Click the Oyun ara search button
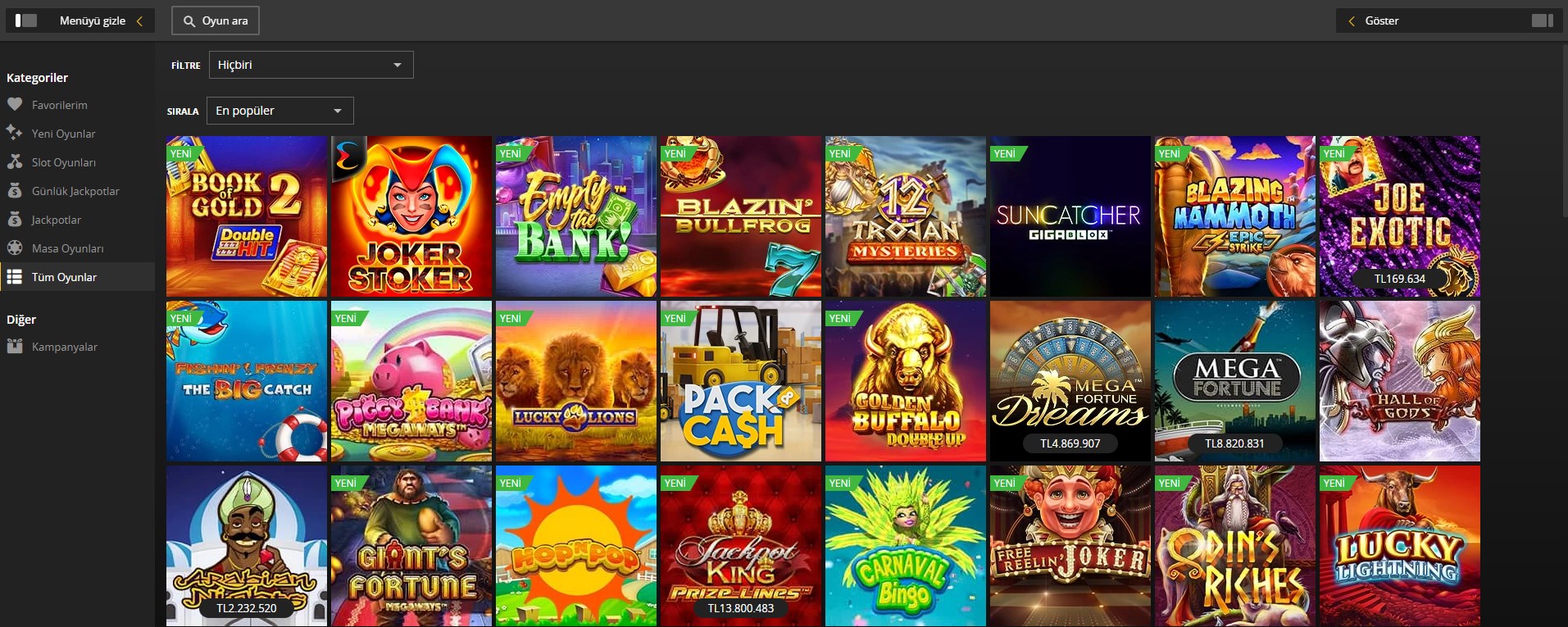 click(216, 20)
